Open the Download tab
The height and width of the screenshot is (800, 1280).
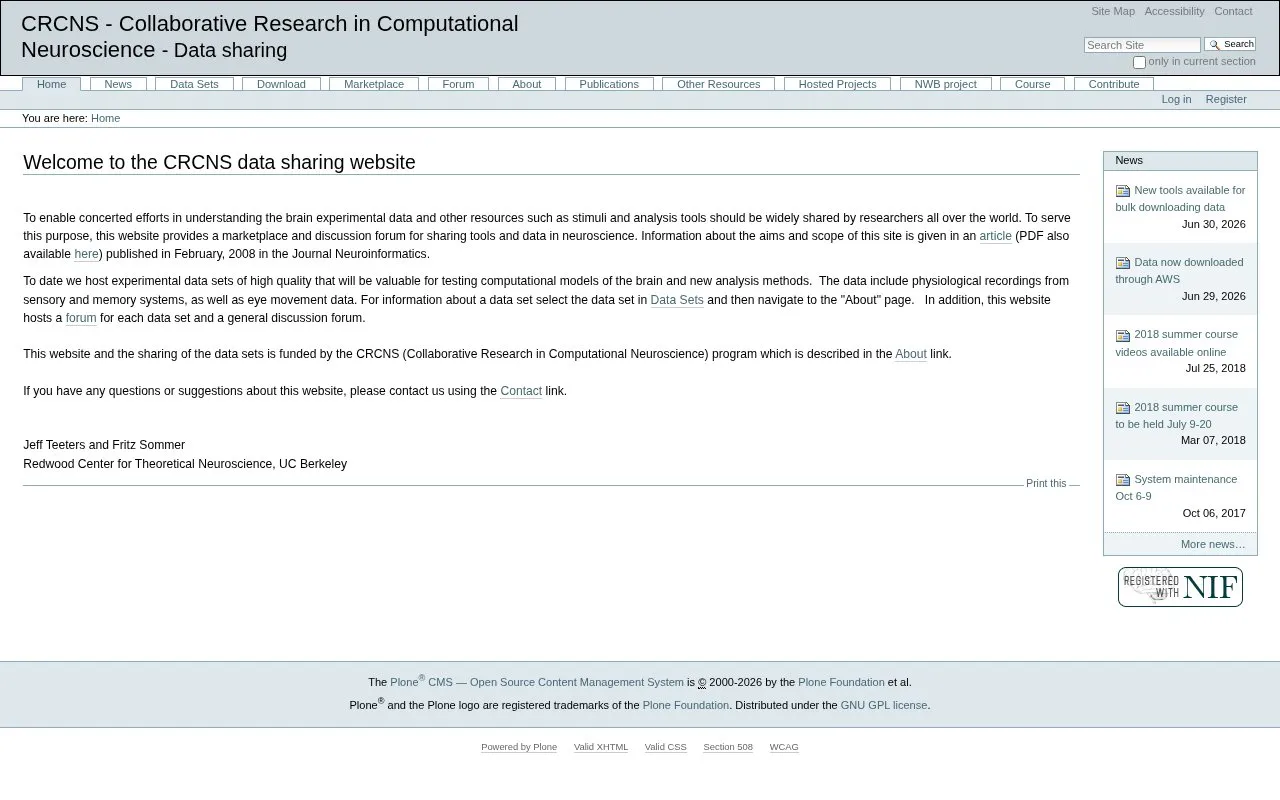tap(281, 84)
